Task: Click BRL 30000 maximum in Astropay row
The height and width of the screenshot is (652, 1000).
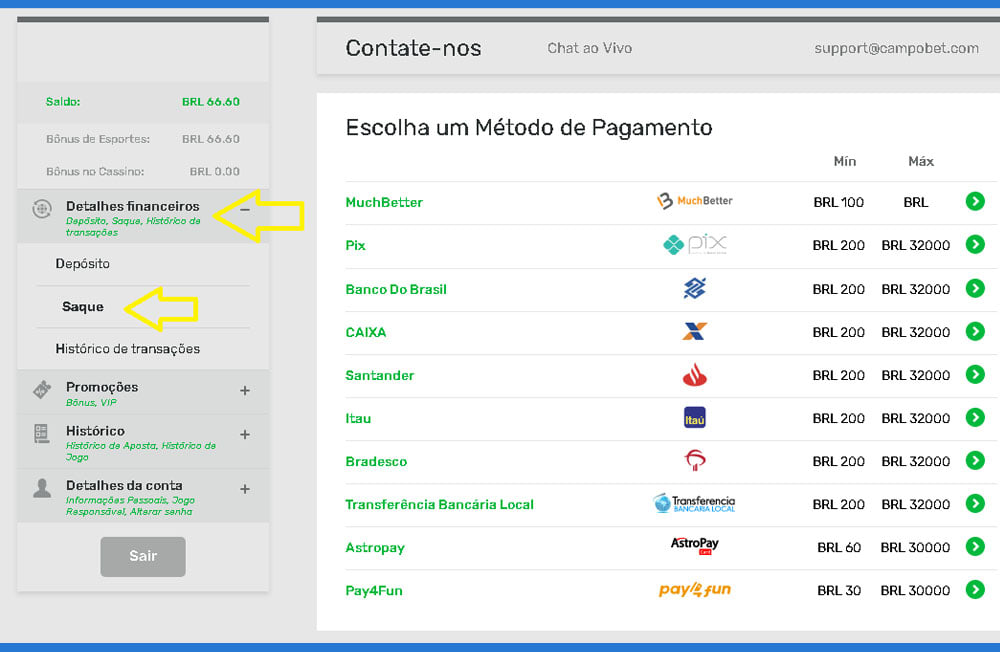Action: point(915,547)
